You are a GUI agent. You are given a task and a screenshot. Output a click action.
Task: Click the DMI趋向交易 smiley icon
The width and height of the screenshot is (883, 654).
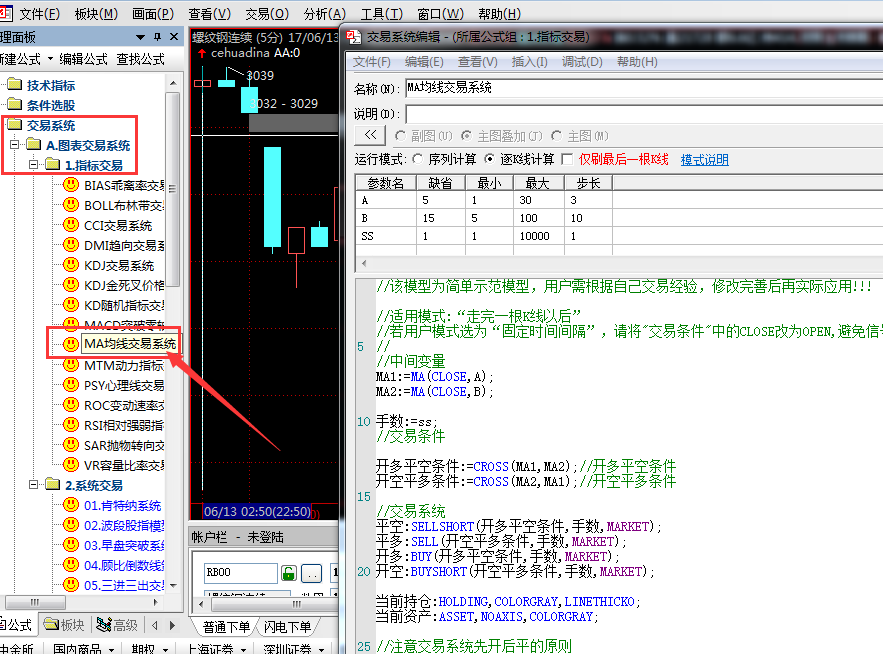[70, 244]
